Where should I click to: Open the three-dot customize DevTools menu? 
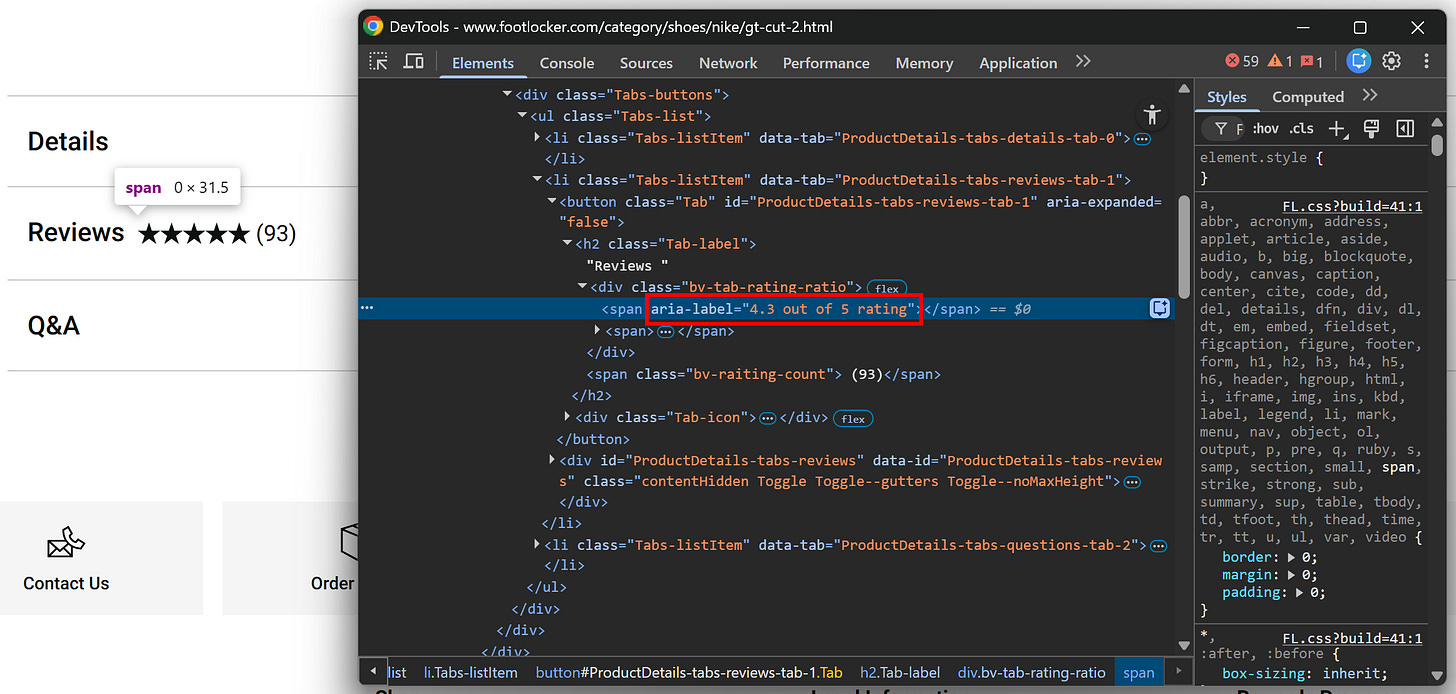click(x=1426, y=61)
